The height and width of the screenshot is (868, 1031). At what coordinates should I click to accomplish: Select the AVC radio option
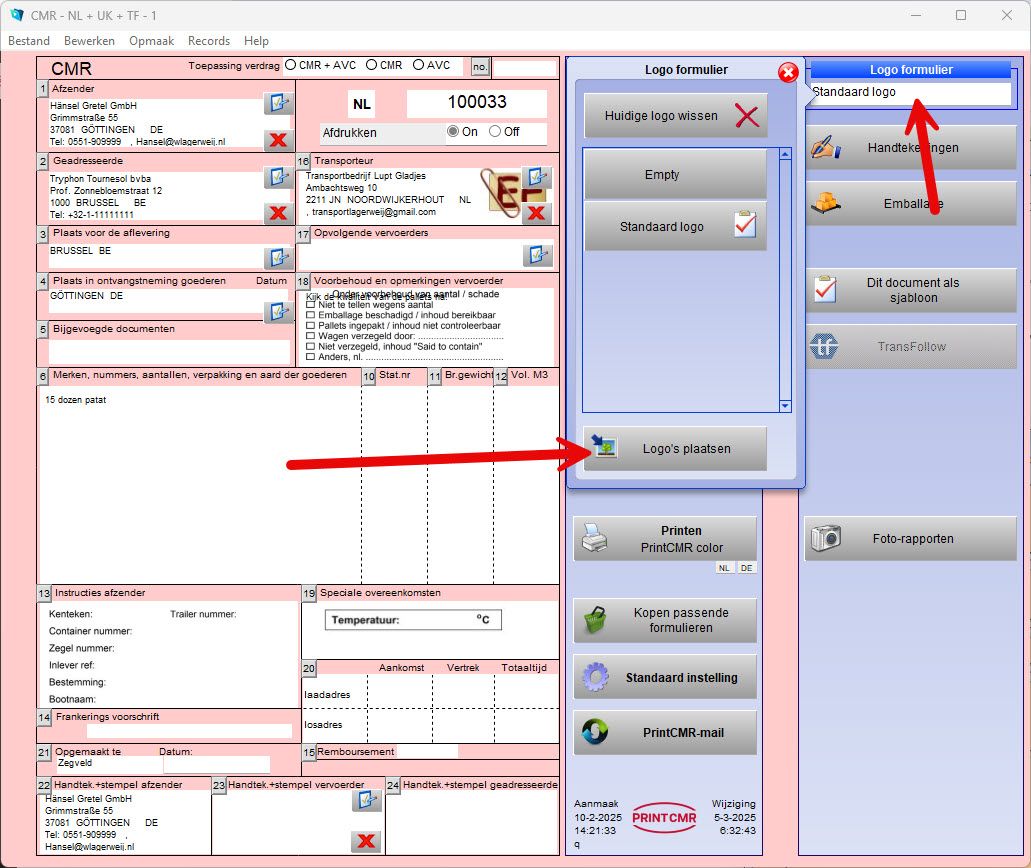pyautogui.click(x=417, y=65)
